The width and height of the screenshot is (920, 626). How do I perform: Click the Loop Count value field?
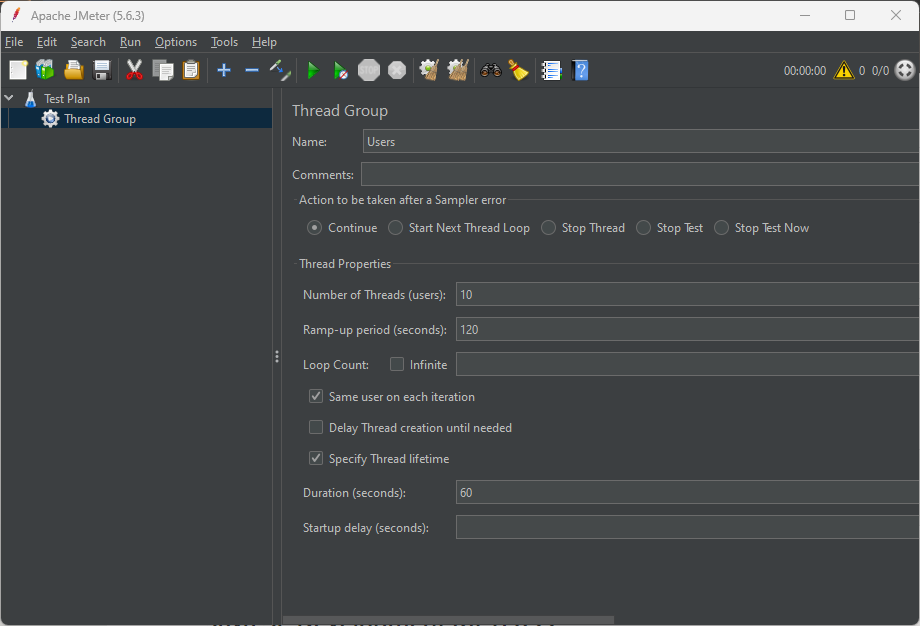688,364
